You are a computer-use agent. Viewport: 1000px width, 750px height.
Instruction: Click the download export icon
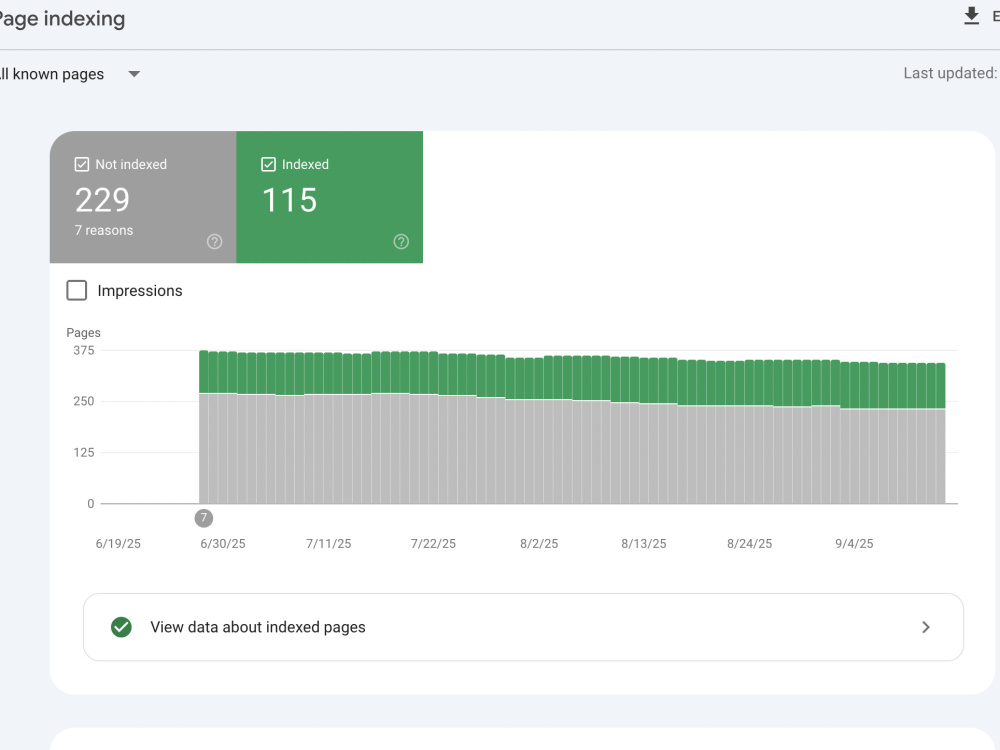tap(971, 17)
